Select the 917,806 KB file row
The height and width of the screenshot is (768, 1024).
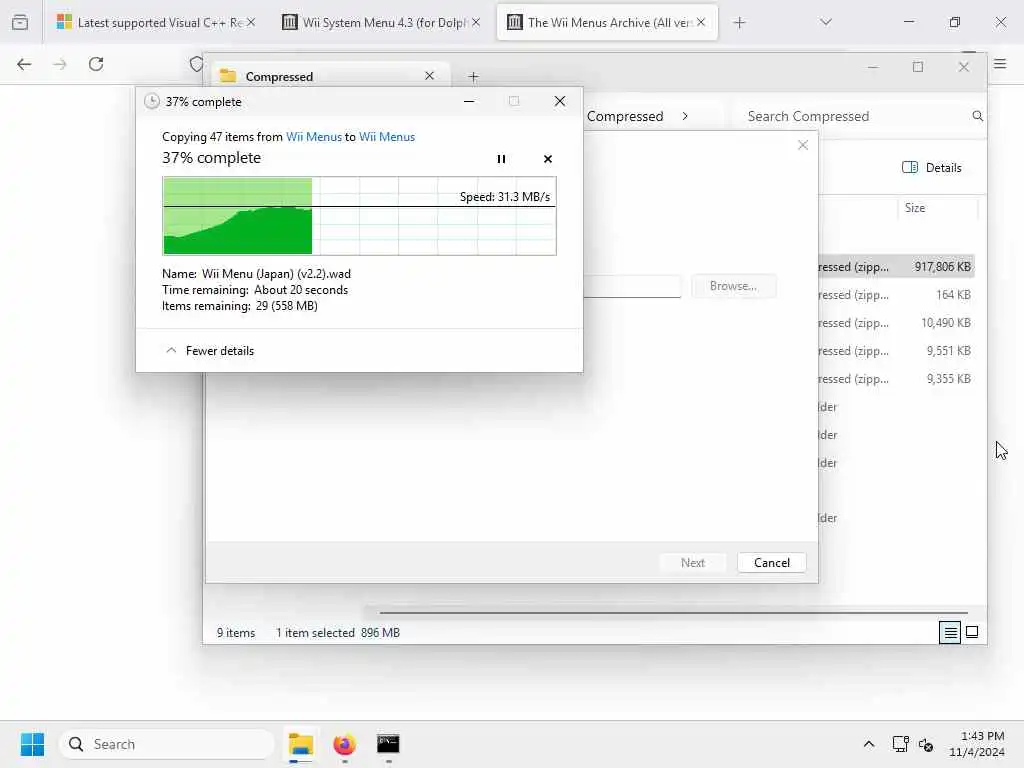tap(897, 266)
